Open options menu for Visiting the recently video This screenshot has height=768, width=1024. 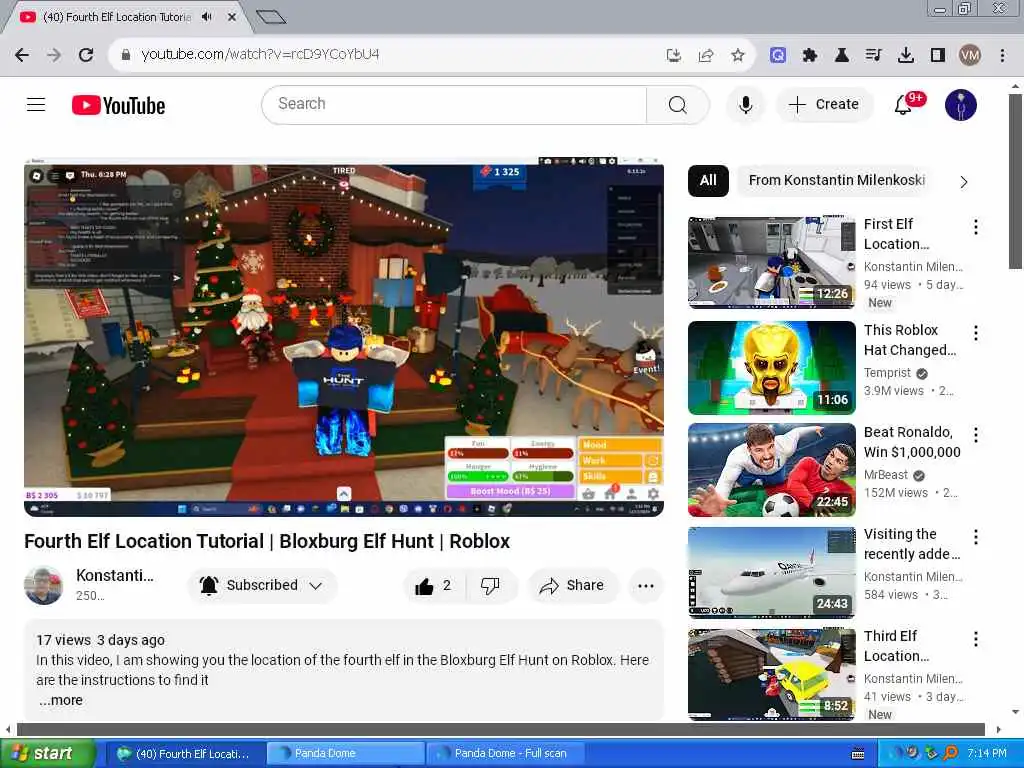976,537
